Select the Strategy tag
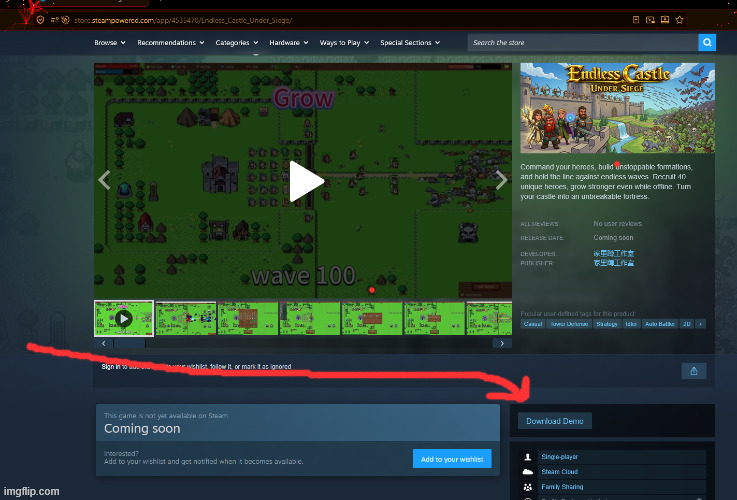The height and width of the screenshot is (500, 737). click(x=606, y=324)
